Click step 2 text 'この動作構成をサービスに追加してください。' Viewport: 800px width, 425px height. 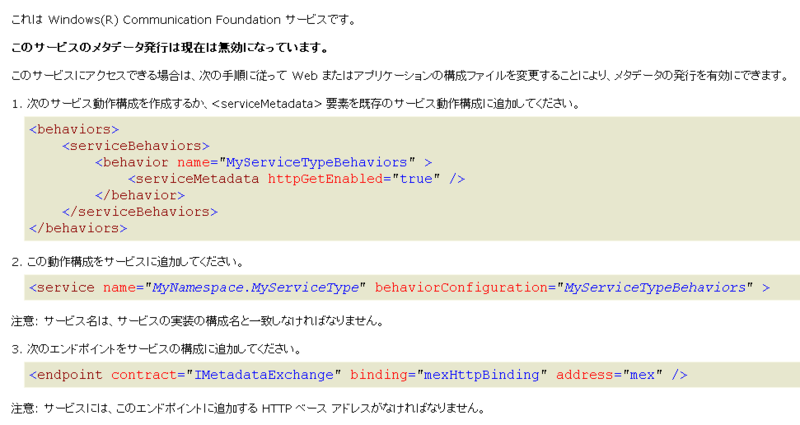click(128, 262)
